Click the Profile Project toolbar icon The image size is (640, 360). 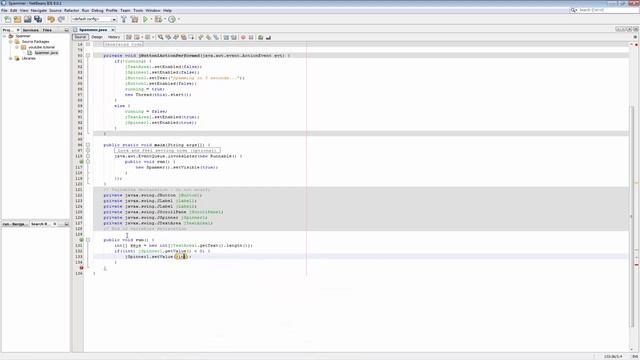pyautogui.click(x=172, y=19)
